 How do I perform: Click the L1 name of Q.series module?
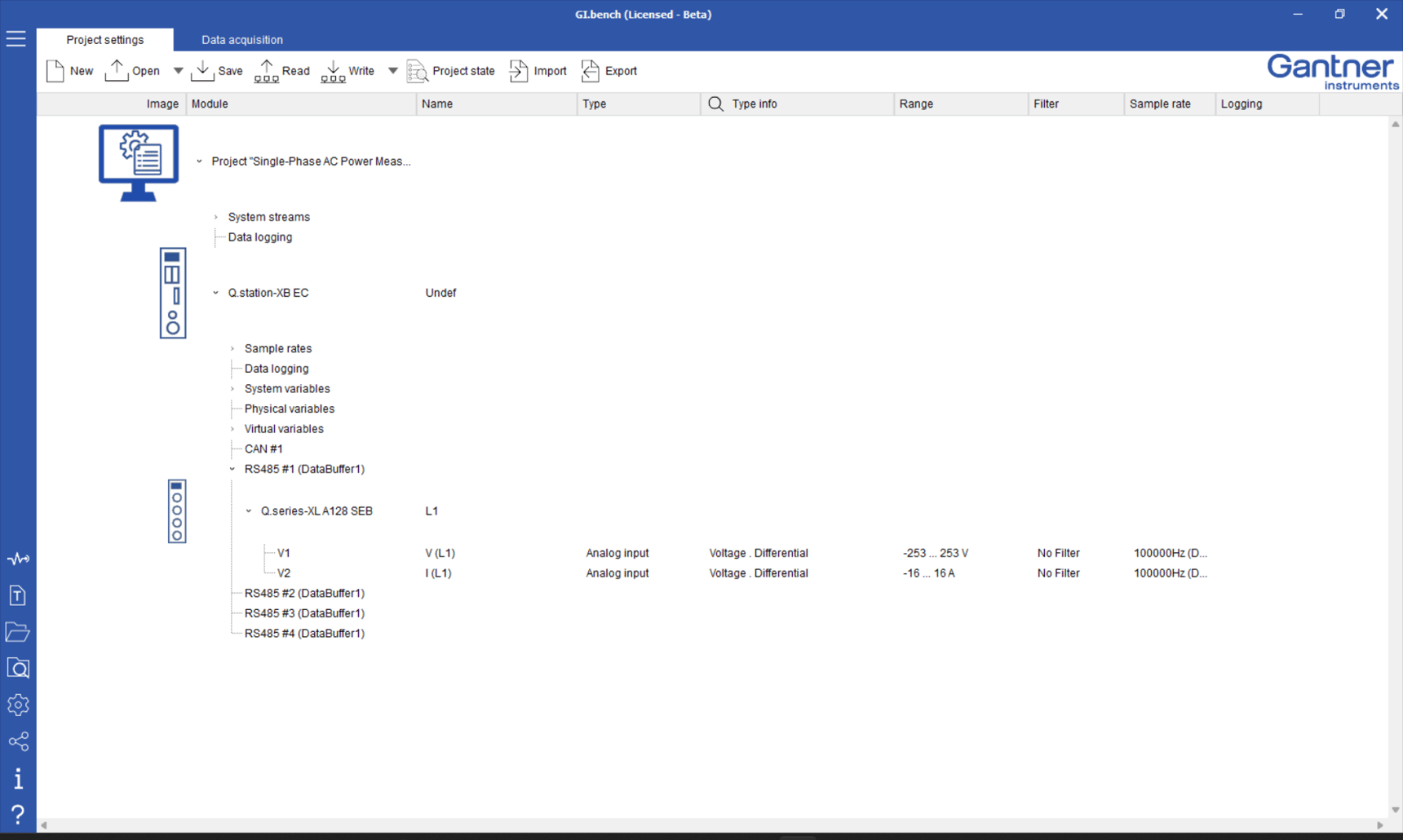coord(432,511)
